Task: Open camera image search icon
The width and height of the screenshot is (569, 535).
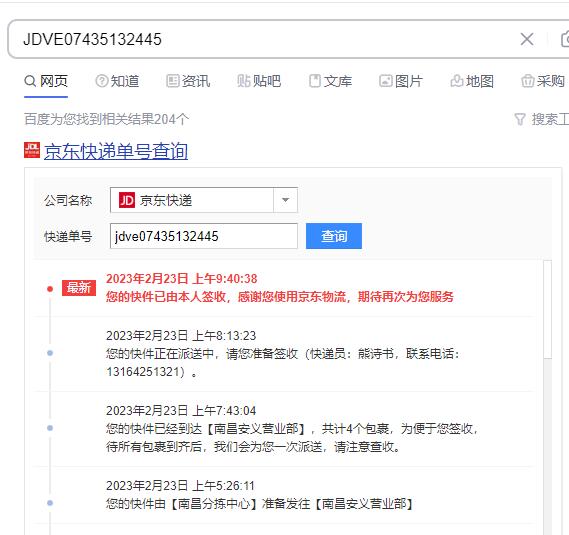Action: point(565,39)
